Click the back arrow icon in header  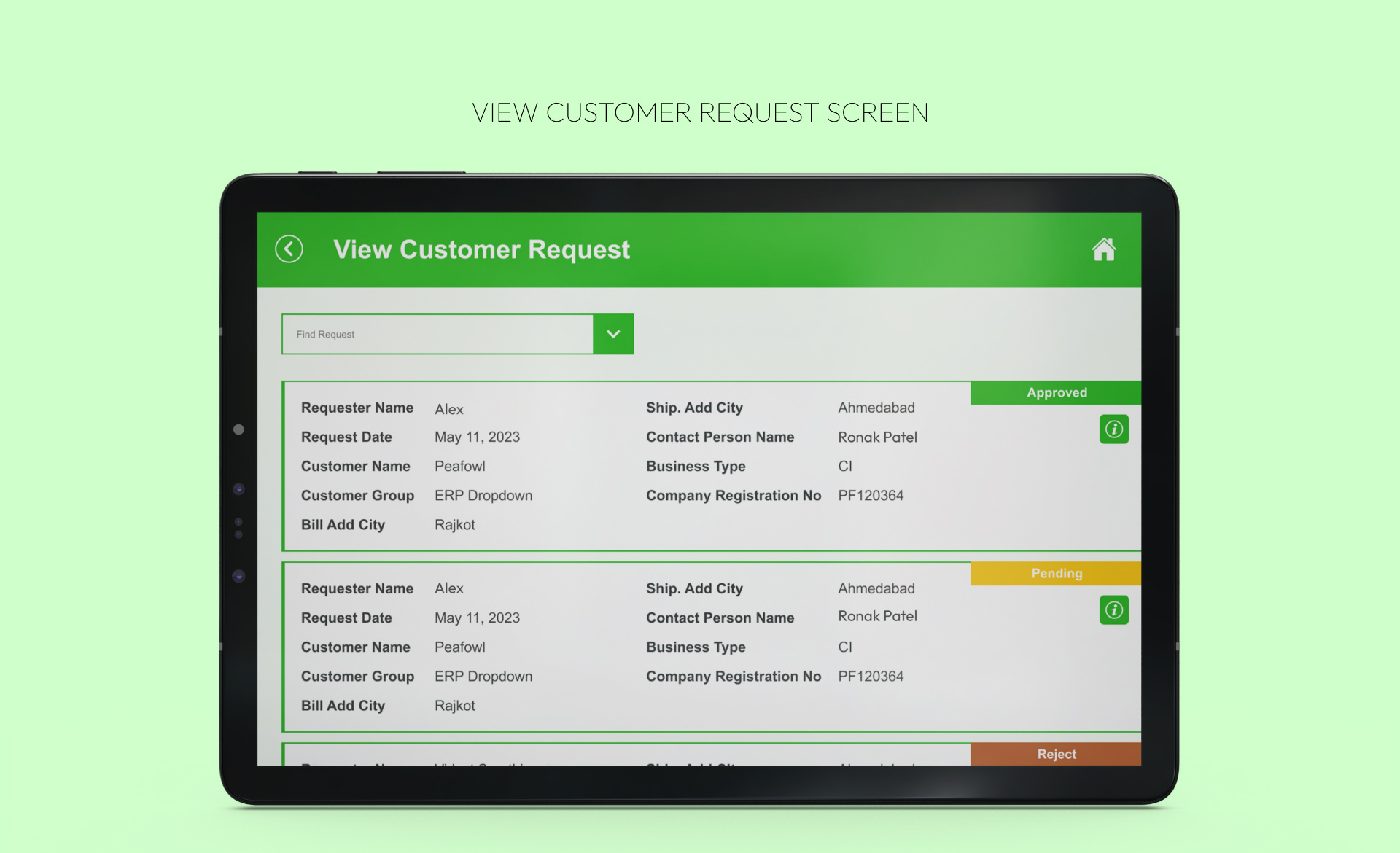pos(289,249)
